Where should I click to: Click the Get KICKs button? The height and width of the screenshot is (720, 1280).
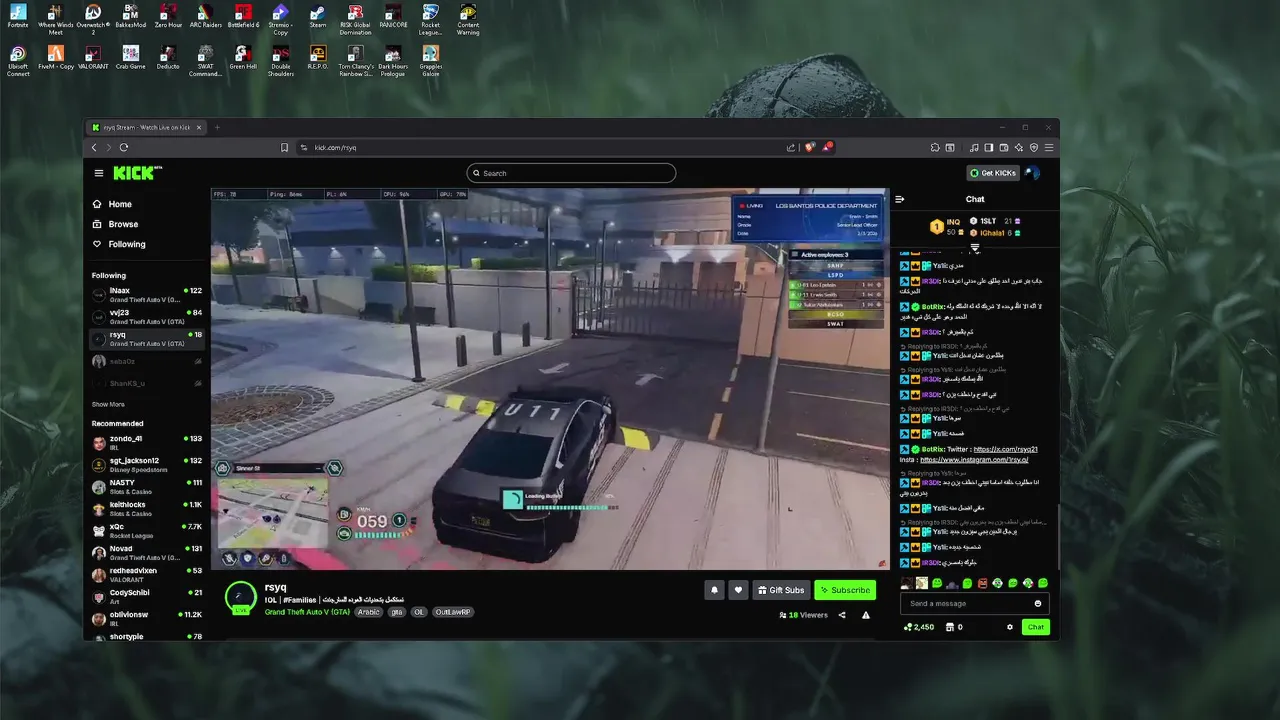point(993,173)
